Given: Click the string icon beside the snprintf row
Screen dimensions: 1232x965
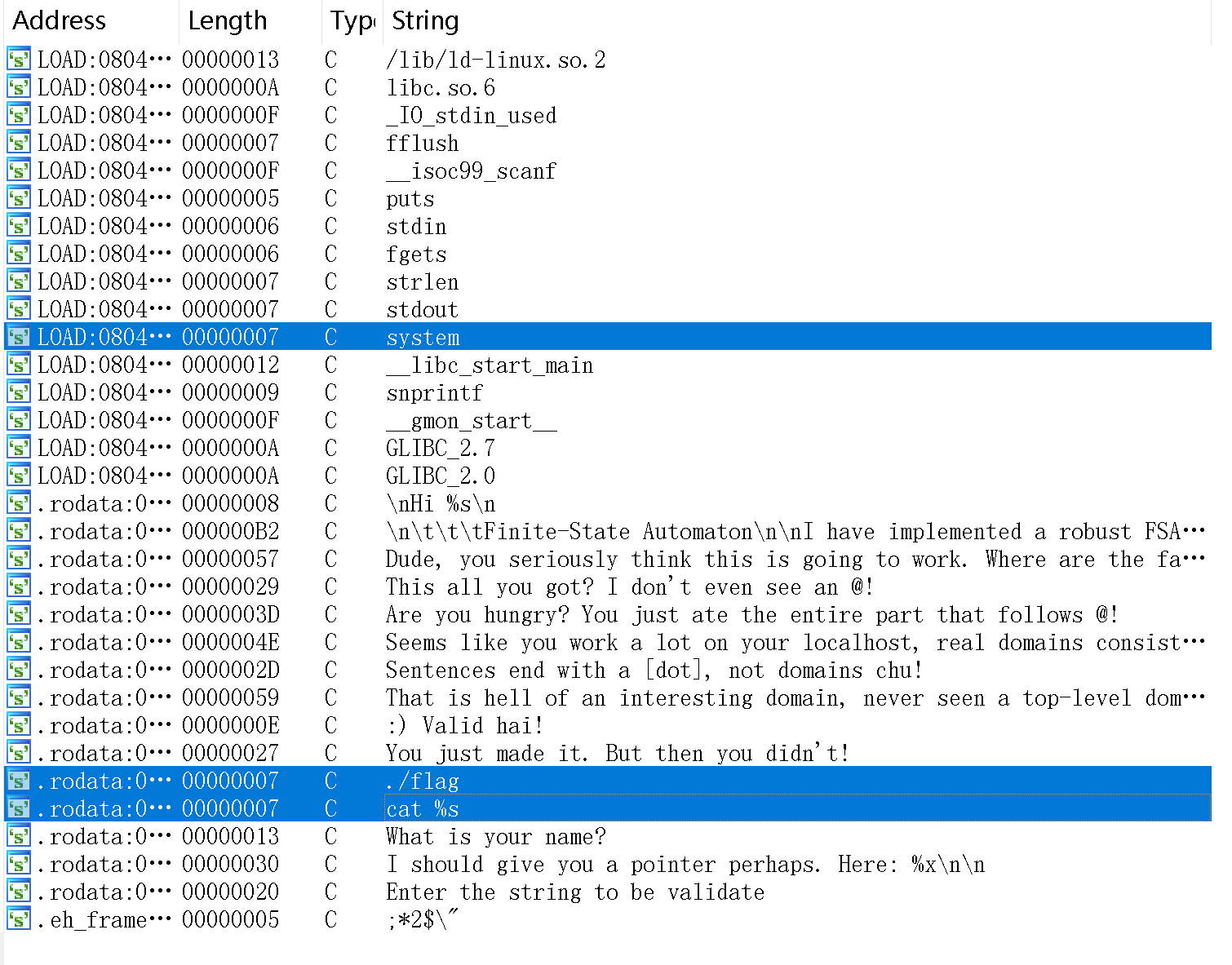Looking at the screenshot, I should (18, 392).
